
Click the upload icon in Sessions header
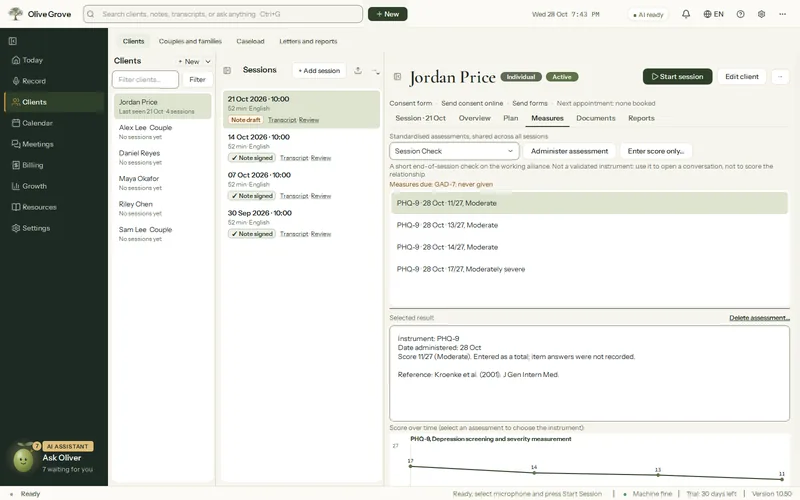point(358,70)
